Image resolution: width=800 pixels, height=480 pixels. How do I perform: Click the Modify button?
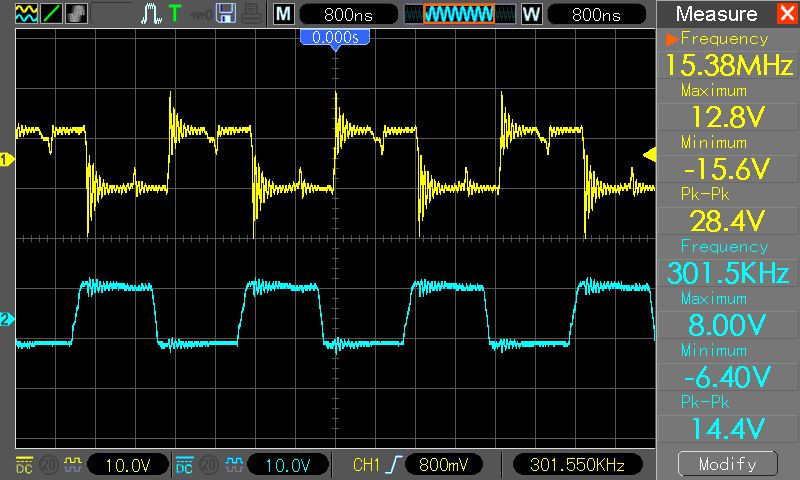click(x=728, y=464)
